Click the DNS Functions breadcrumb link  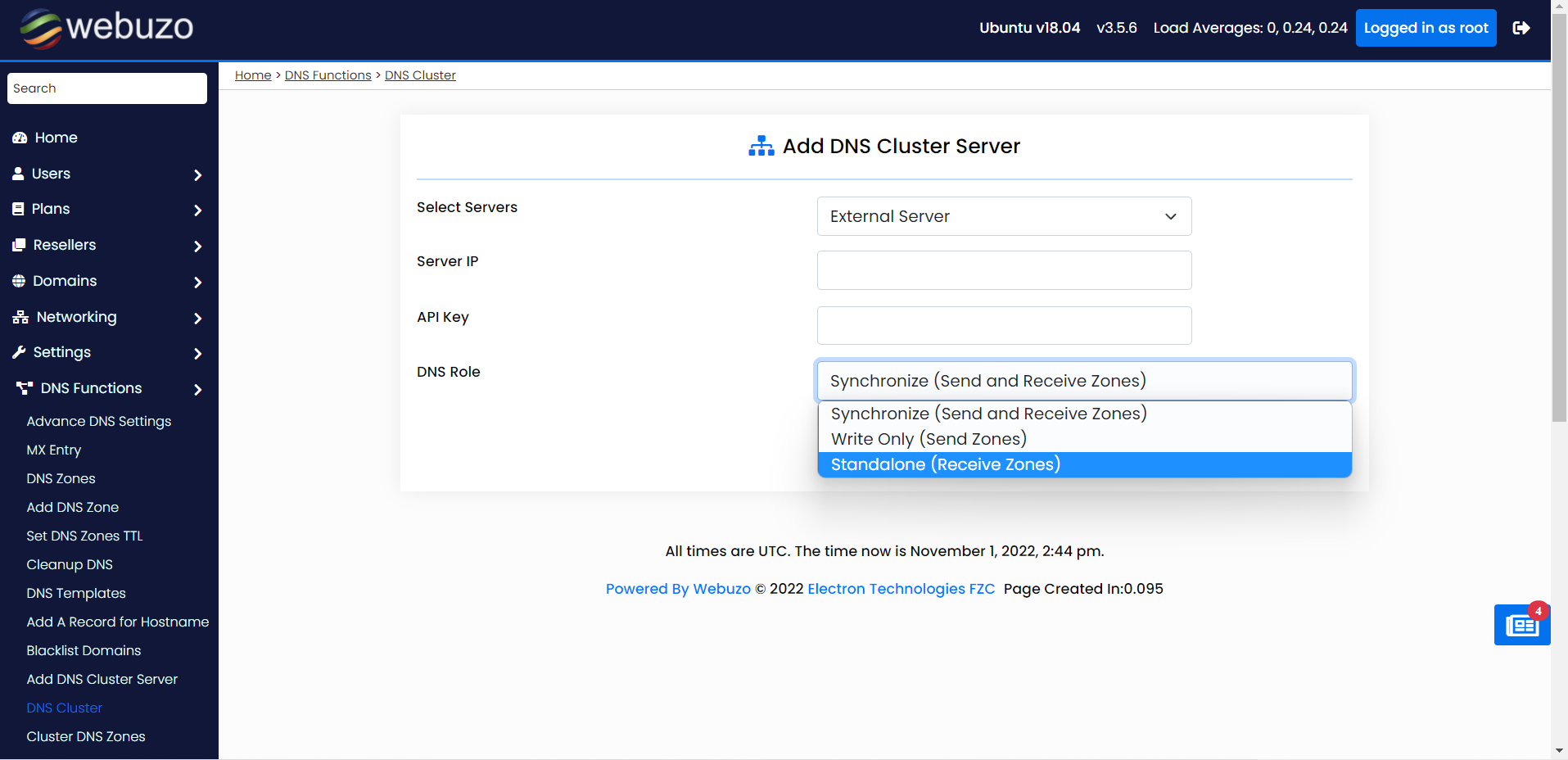pos(328,75)
